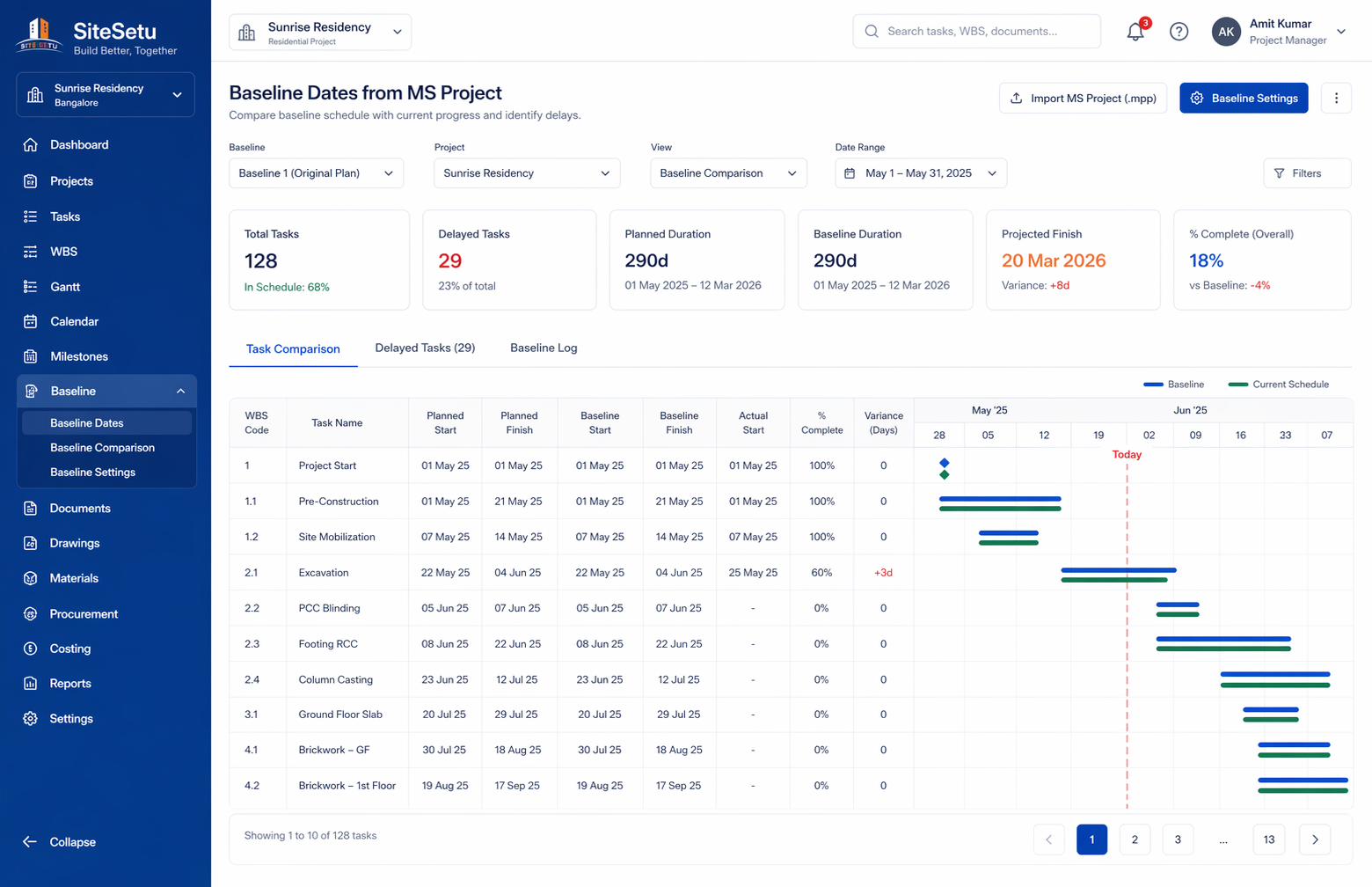
Task: Open the three-dot more options menu
Action: click(x=1336, y=99)
